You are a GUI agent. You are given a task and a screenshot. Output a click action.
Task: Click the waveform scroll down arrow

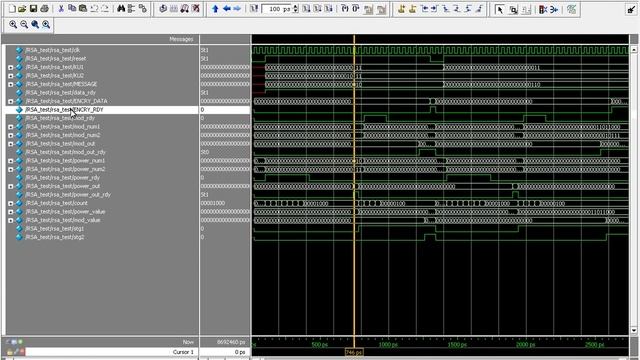[634, 330]
